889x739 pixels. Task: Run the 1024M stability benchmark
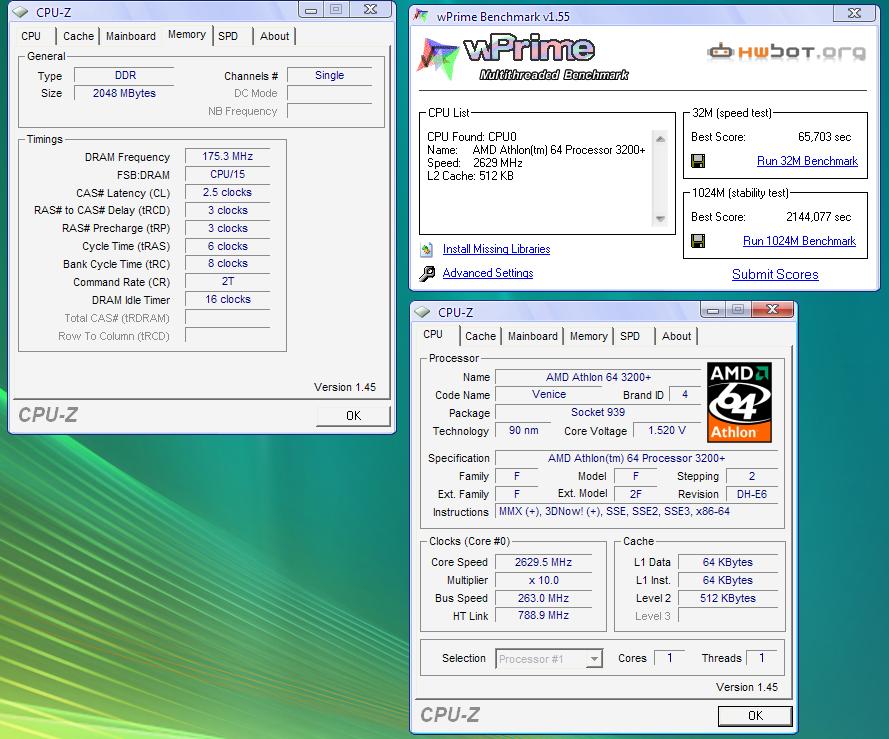pyautogui.click(x=799, y=241)
